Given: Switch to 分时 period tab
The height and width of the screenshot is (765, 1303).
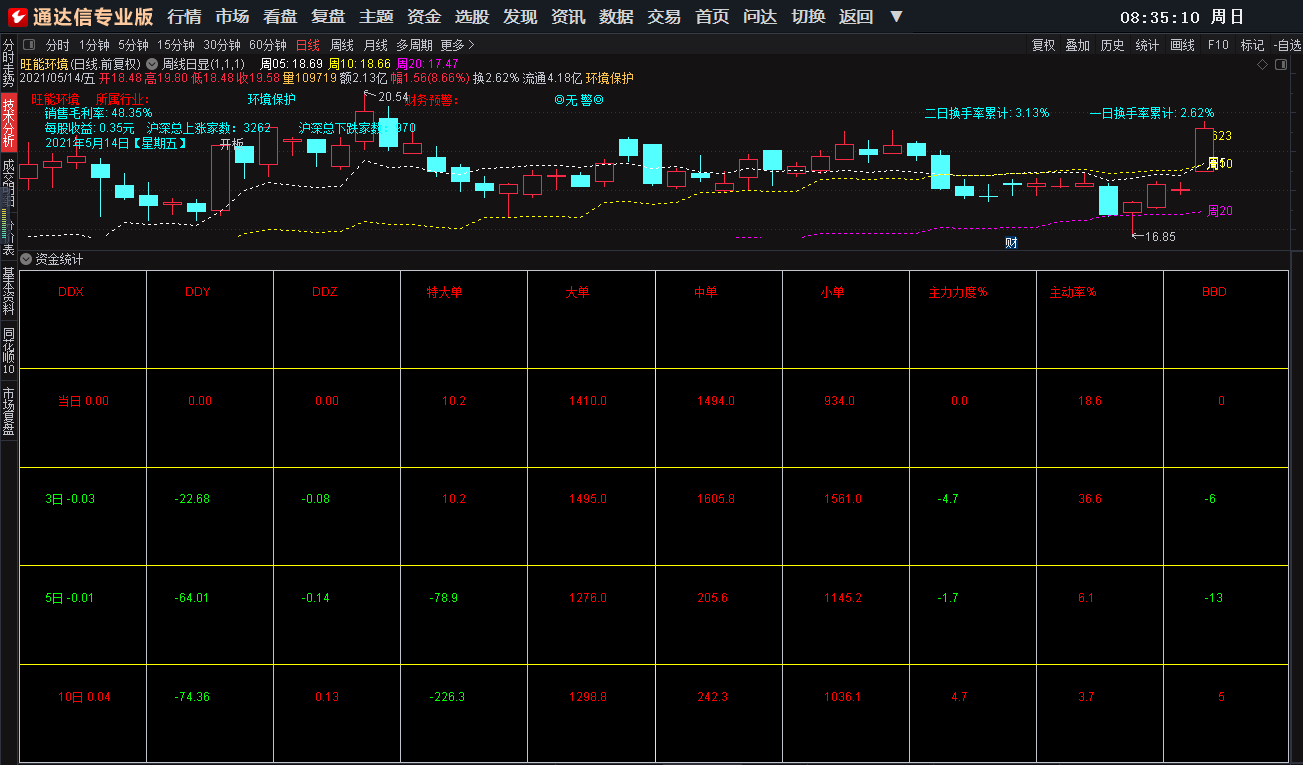Looking at the screenshot, I should pos(57,45).
